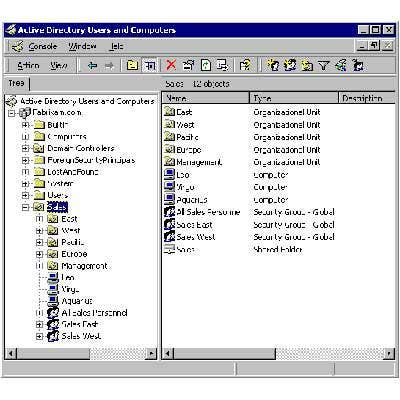
Task: Collapse the Fabrikam.com domain node
Action: pos(12,113)
